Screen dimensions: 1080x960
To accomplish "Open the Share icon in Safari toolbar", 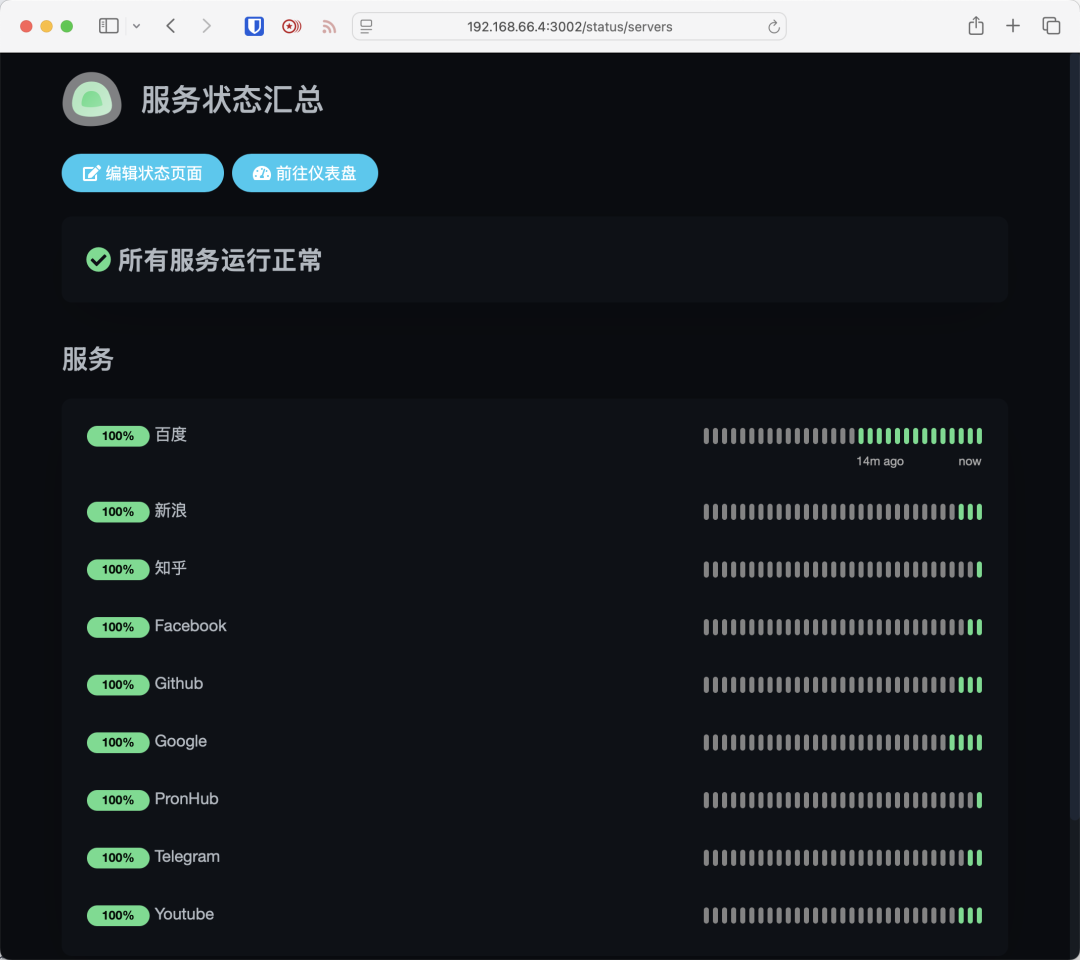I will [x=975, y=26].
